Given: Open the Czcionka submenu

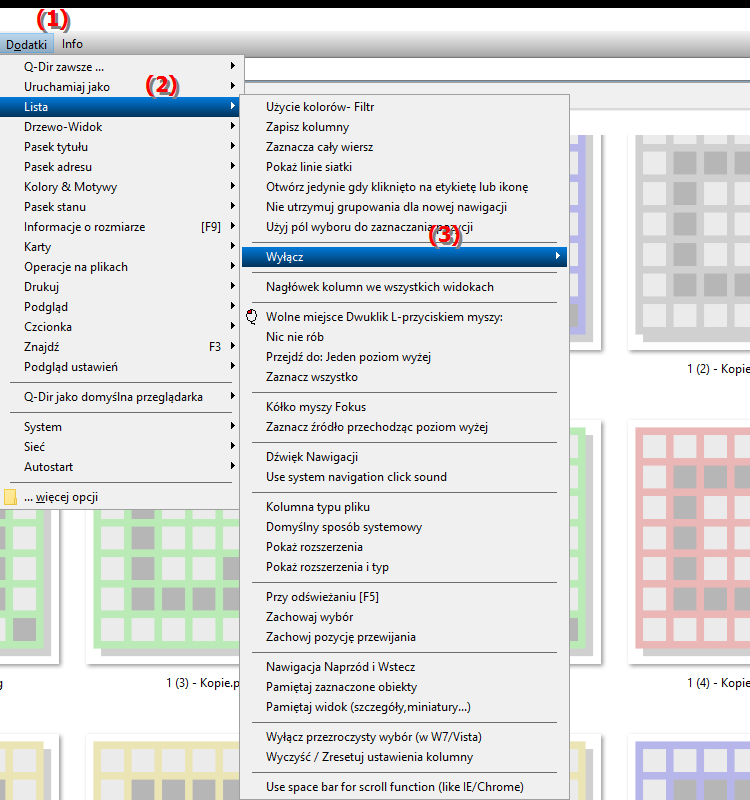Looking at the screenshot, I should 120,327.
